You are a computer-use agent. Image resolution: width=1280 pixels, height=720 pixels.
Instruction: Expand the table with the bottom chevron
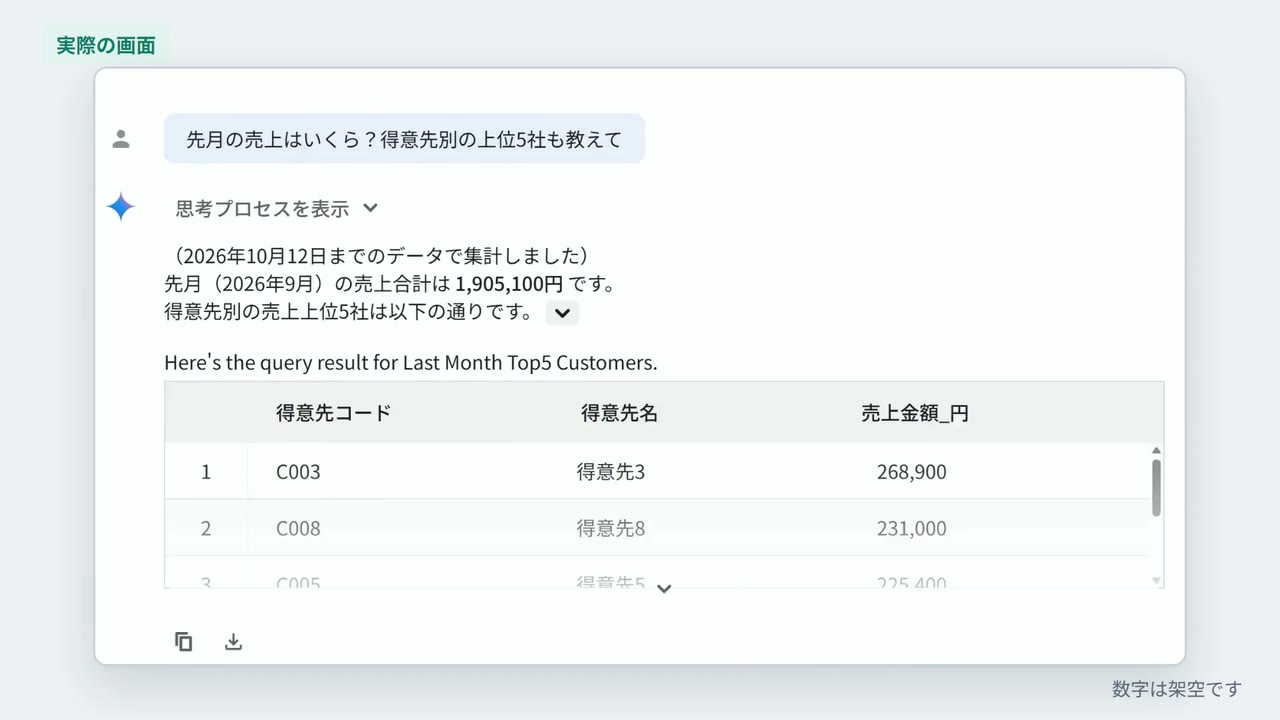[x=664, y=589]
